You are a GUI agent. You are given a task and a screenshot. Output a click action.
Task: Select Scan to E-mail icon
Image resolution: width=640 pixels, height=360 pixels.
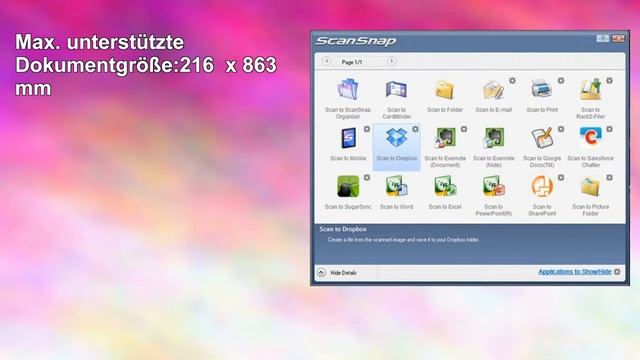[493, 90]
